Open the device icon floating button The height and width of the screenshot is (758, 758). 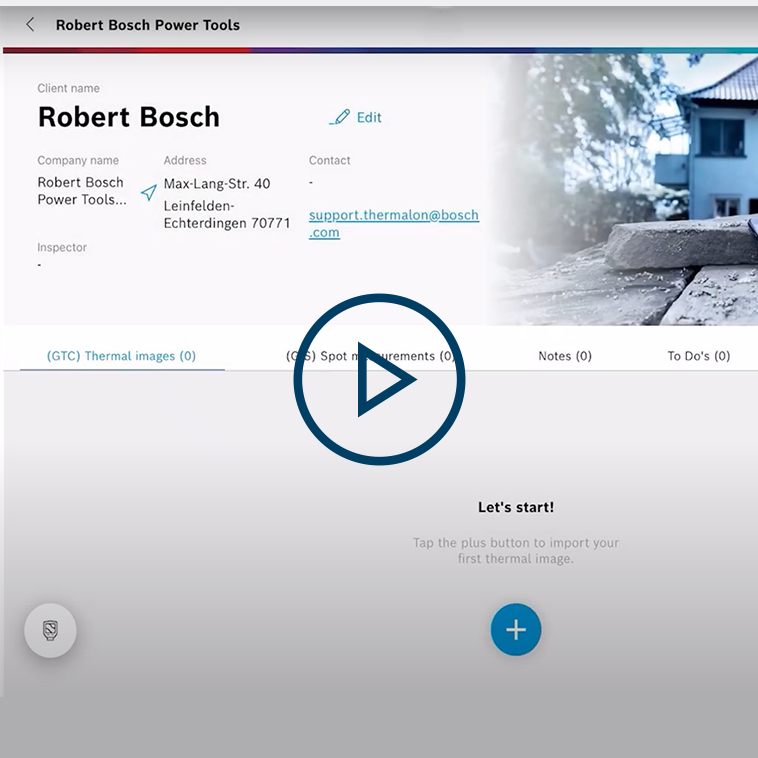pyautogui.click(x=50, y=630)
